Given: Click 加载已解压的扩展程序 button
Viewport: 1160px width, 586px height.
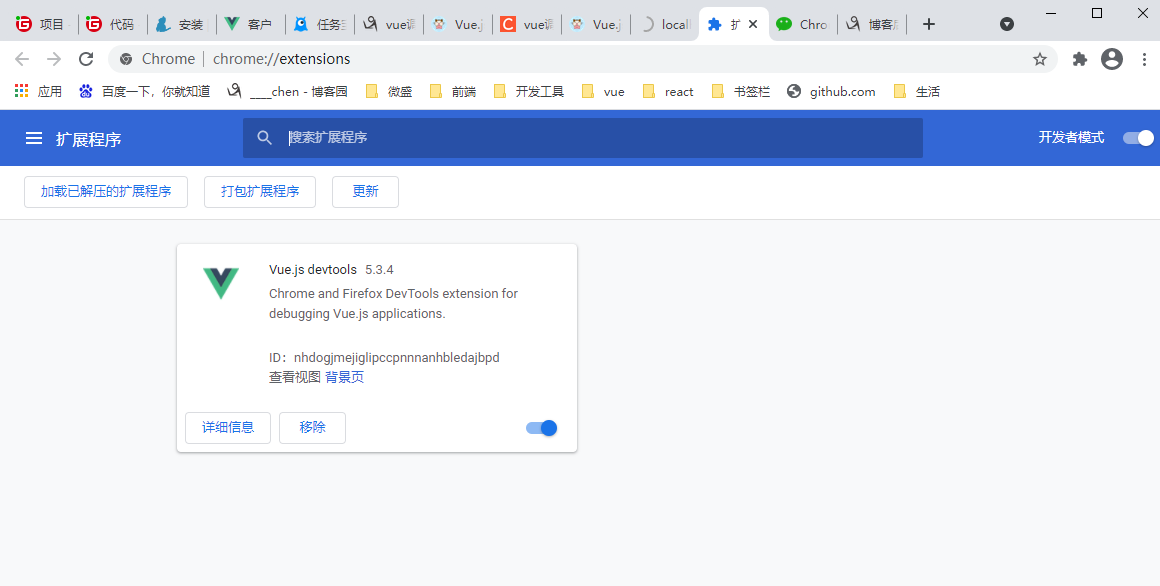Looking at the screenshot, I should tap(106, 192).
